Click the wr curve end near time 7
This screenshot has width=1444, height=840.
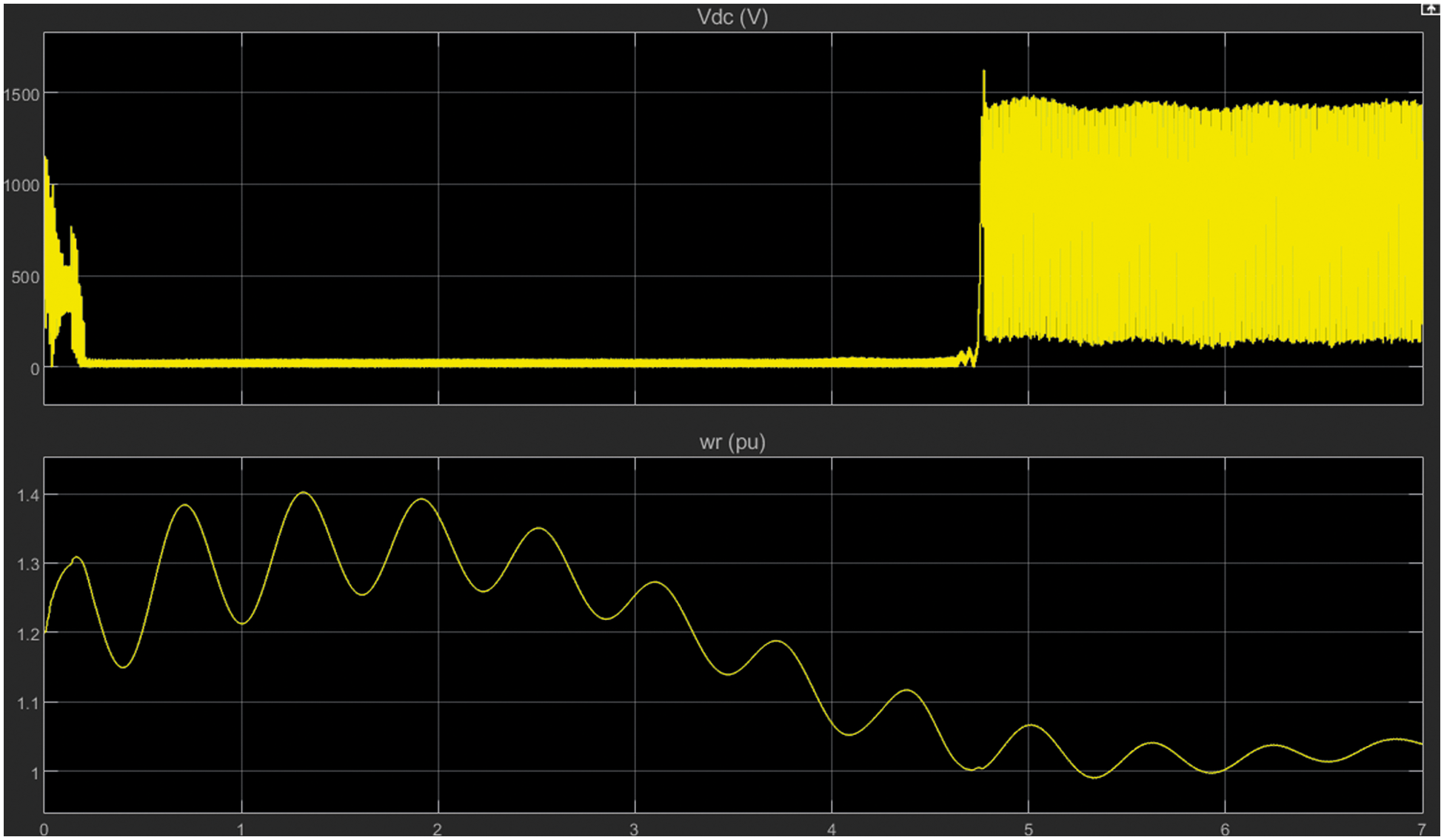tap(1420, 743)
